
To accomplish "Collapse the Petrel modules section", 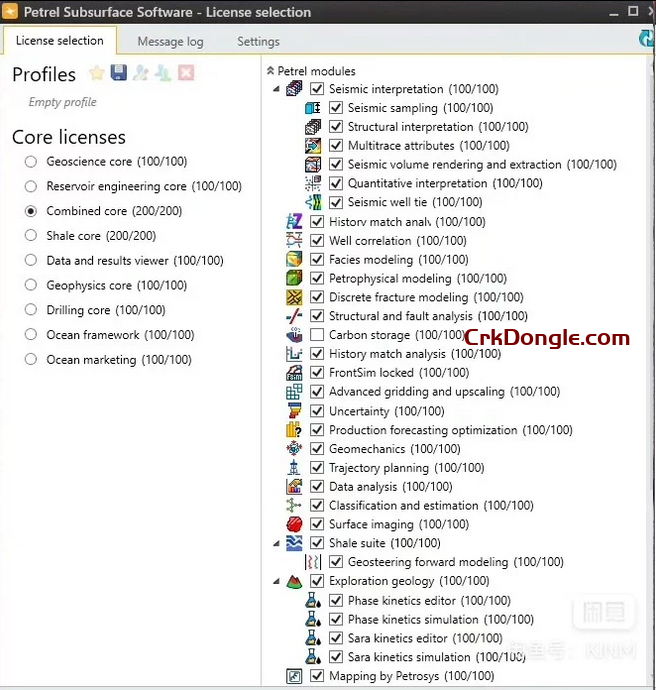I will pyautogui.click(x=271, y=71).
